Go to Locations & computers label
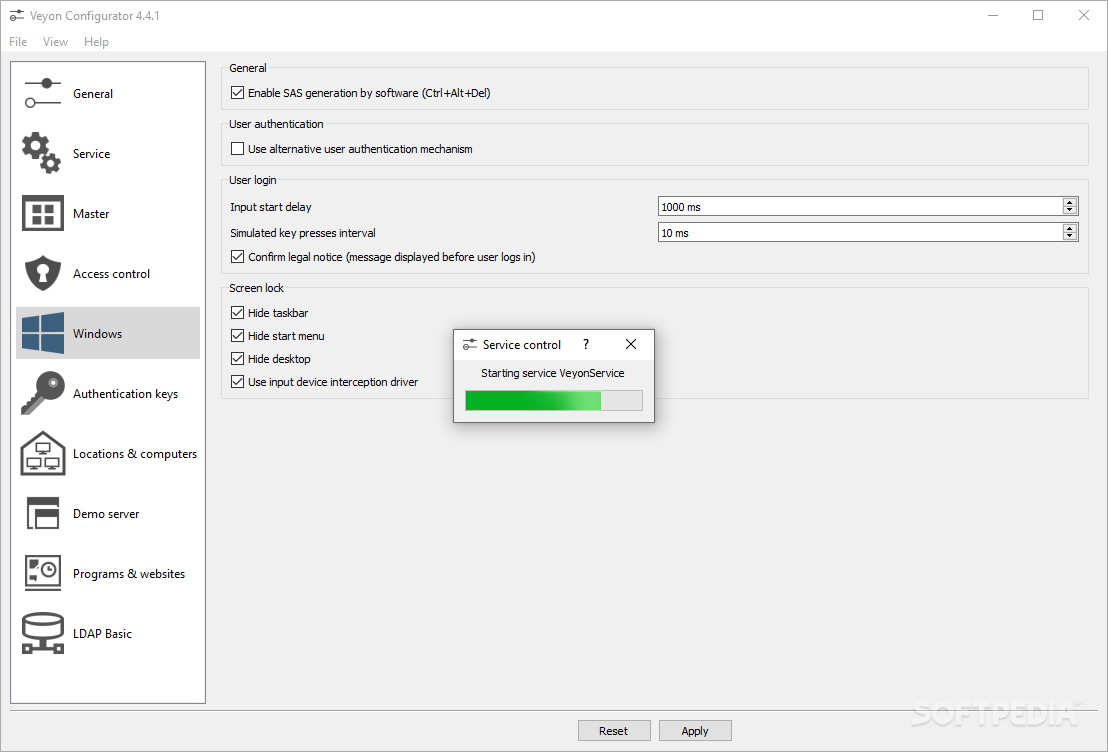This screenshot has height=752, width=1108. click(x=135, y=454)
